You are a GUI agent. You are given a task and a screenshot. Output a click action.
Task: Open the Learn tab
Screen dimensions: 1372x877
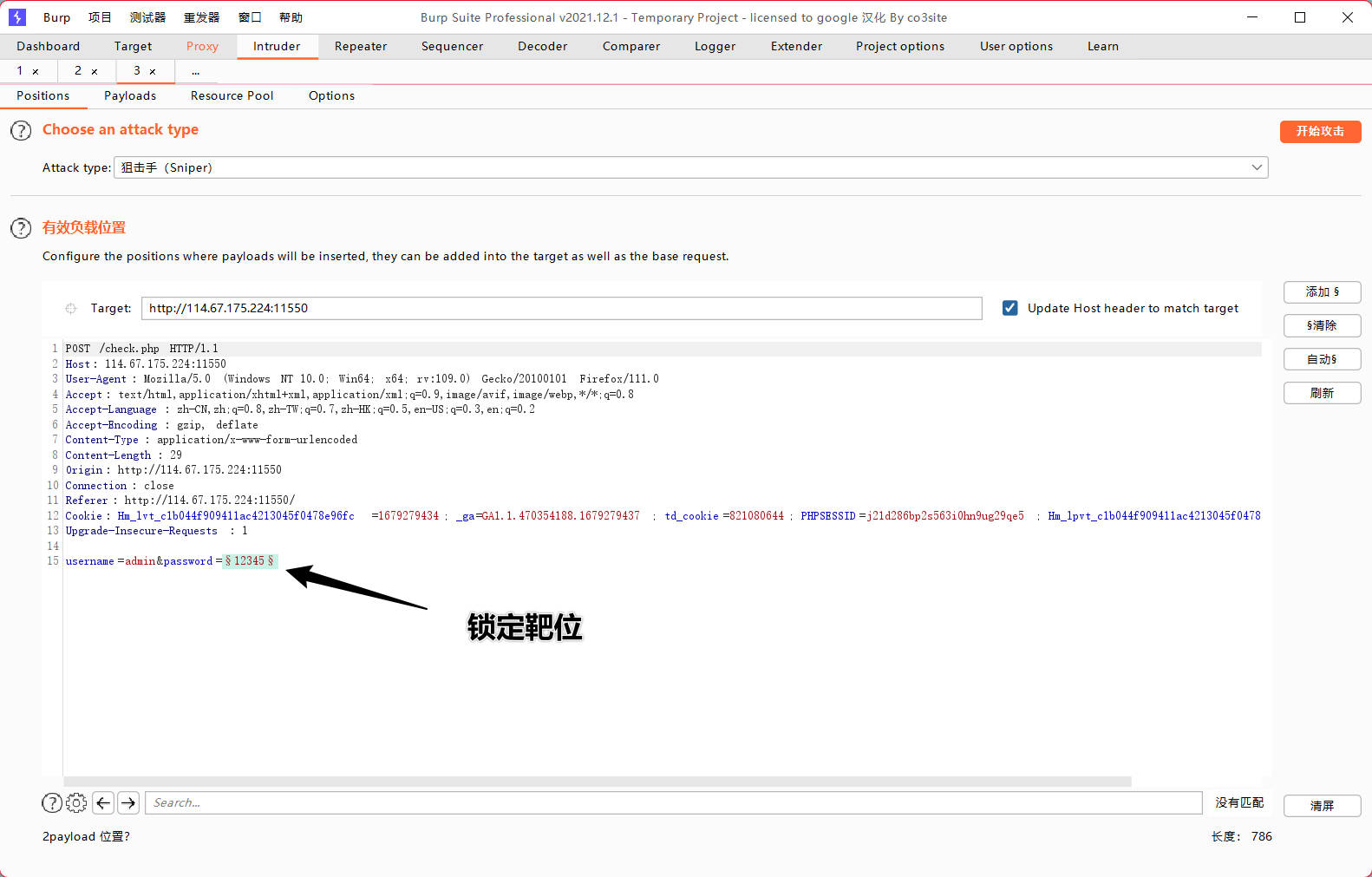point(1103,46)
